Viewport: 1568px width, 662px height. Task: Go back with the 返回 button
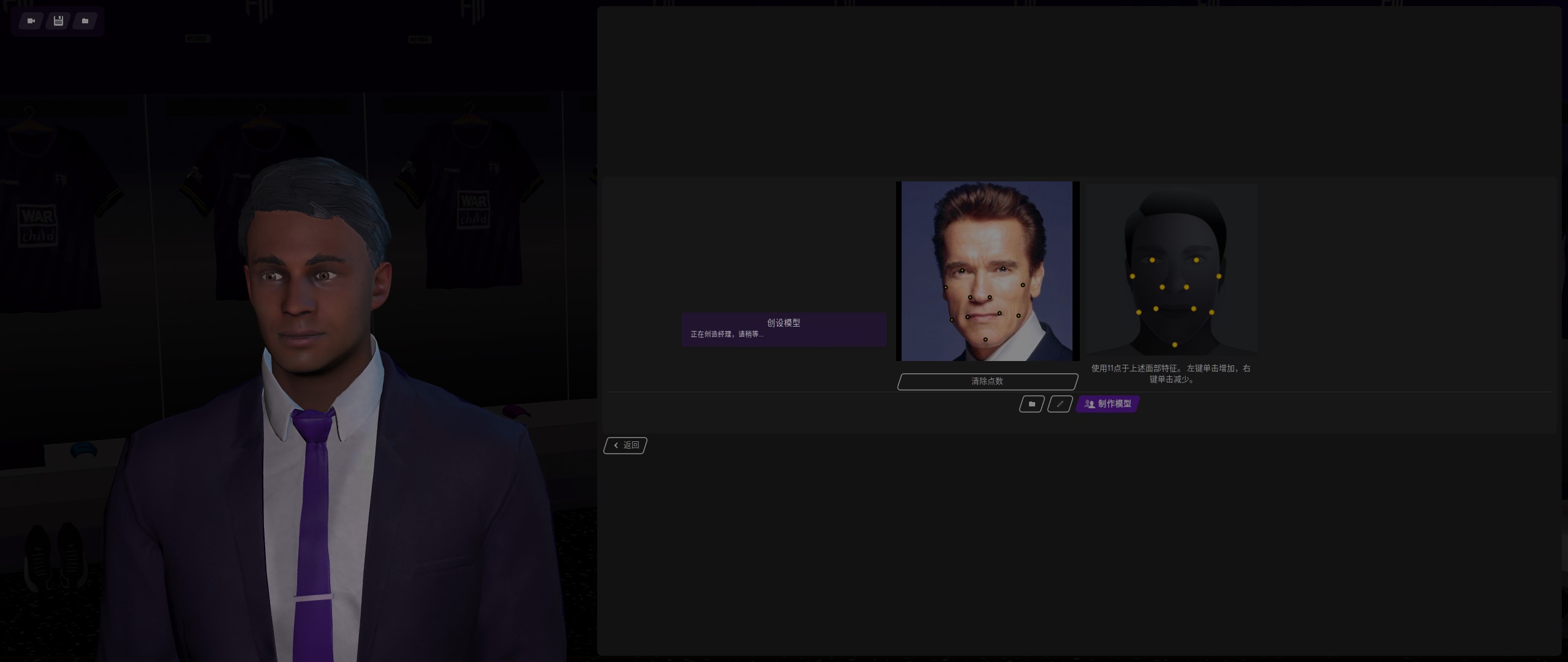tap(625, 446)
